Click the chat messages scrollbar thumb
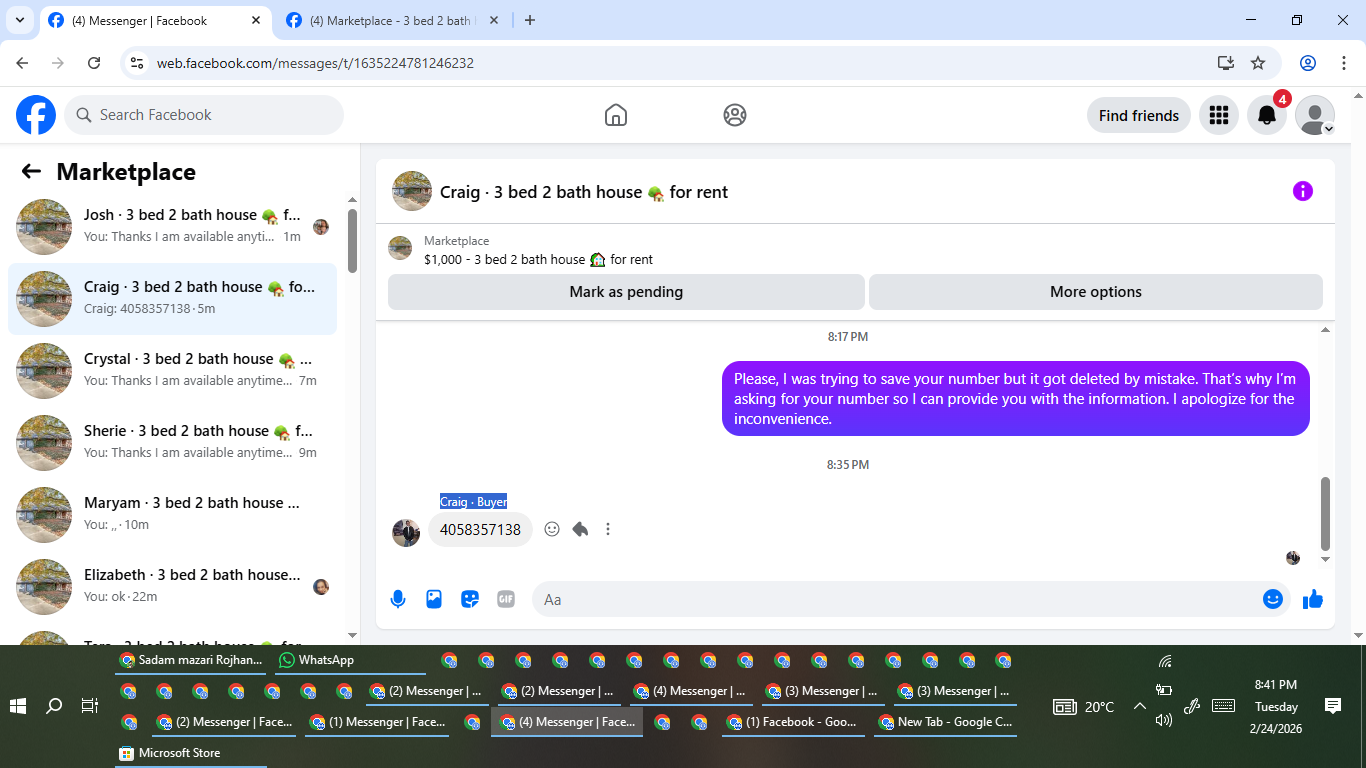This screenshot has height=768, width=1366. pyautogui.click(x=1326, y=514)
